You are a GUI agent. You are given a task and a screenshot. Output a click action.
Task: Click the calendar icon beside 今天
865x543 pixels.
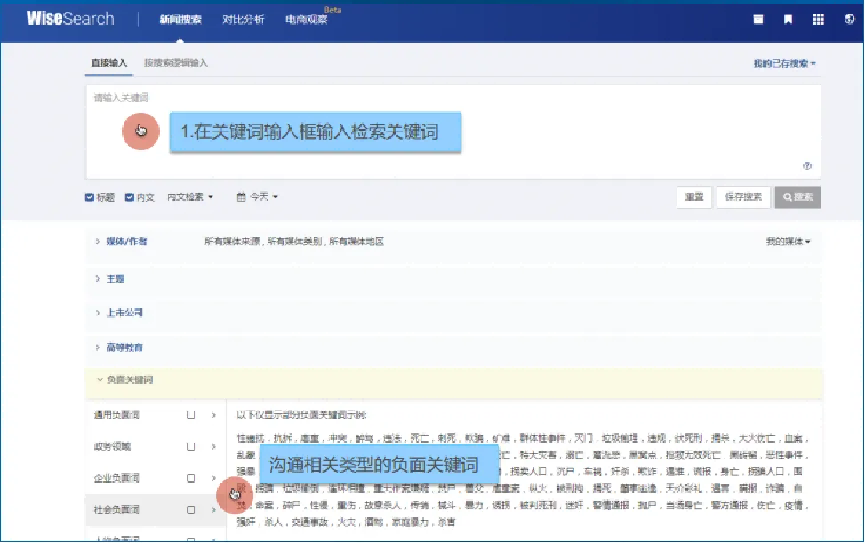click(240, 198)
